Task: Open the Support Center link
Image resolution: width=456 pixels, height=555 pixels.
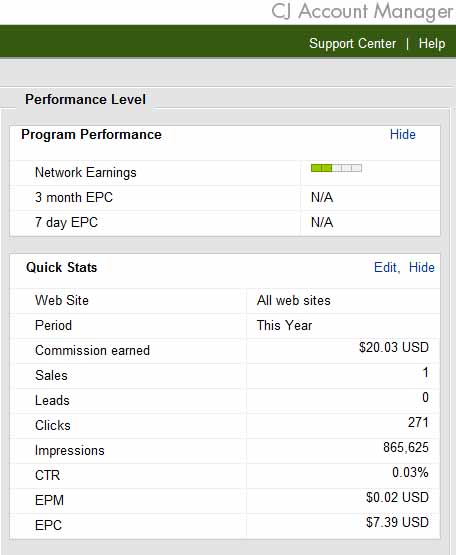Action: click(x=353, y=44)
